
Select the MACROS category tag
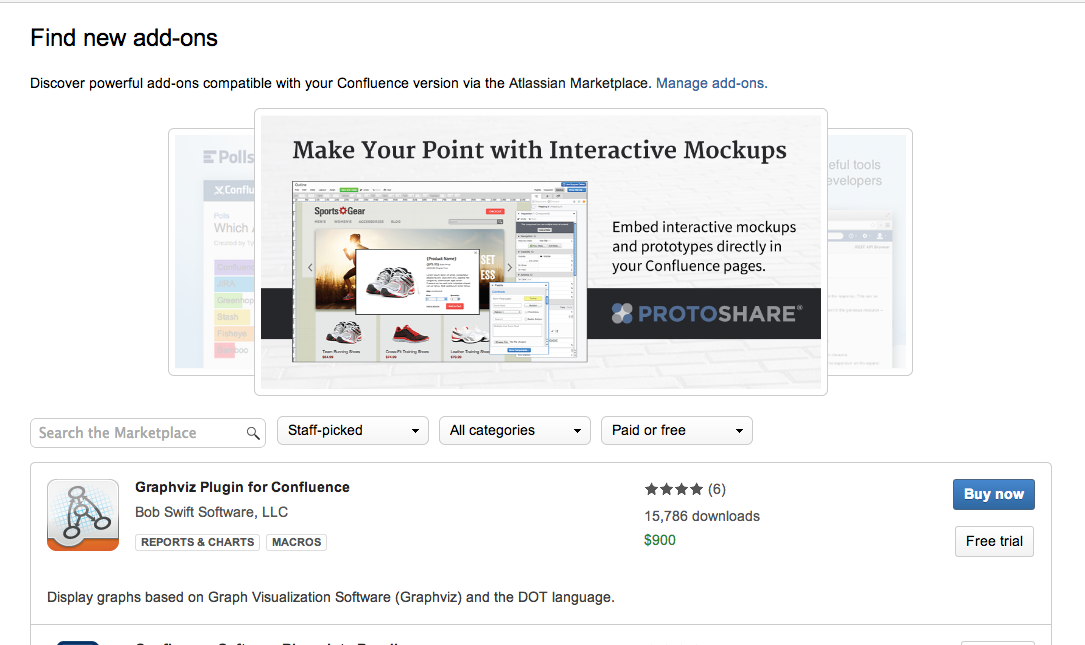click(297, 542)
